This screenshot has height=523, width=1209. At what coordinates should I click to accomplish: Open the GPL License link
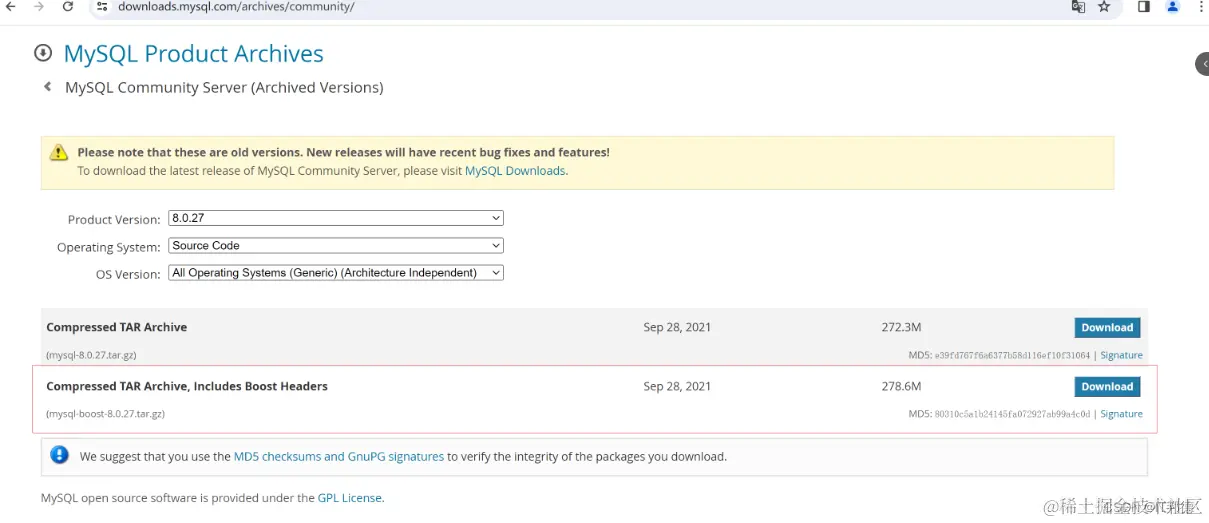349,497
